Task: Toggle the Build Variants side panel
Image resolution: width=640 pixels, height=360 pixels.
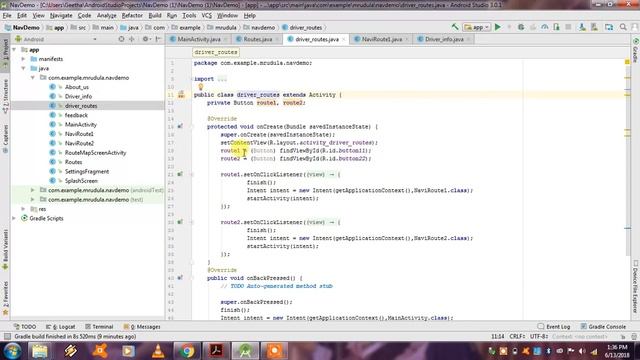Action: [5, 249]
